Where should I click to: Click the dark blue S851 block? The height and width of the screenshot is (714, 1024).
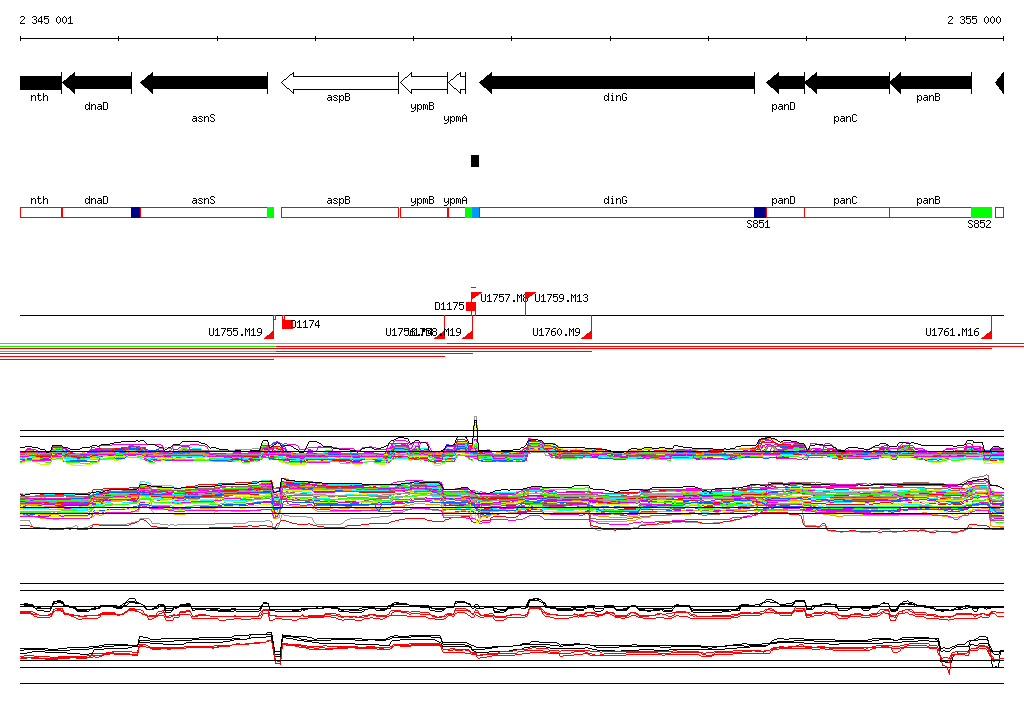(x=760, y=212)
